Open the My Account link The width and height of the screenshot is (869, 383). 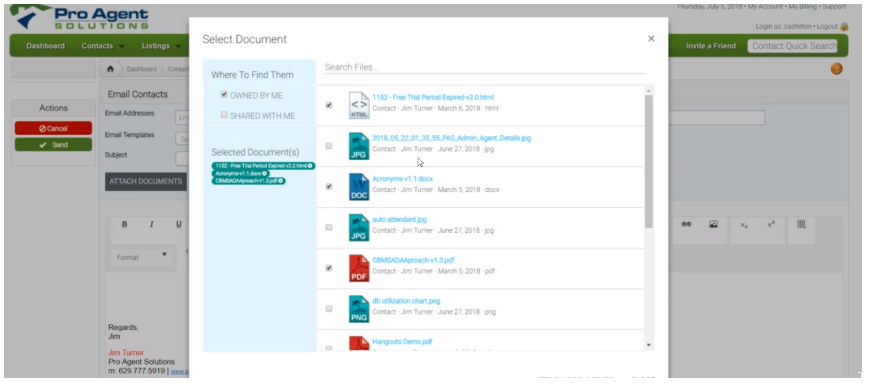pyautogui.click(x=765, y=7)
